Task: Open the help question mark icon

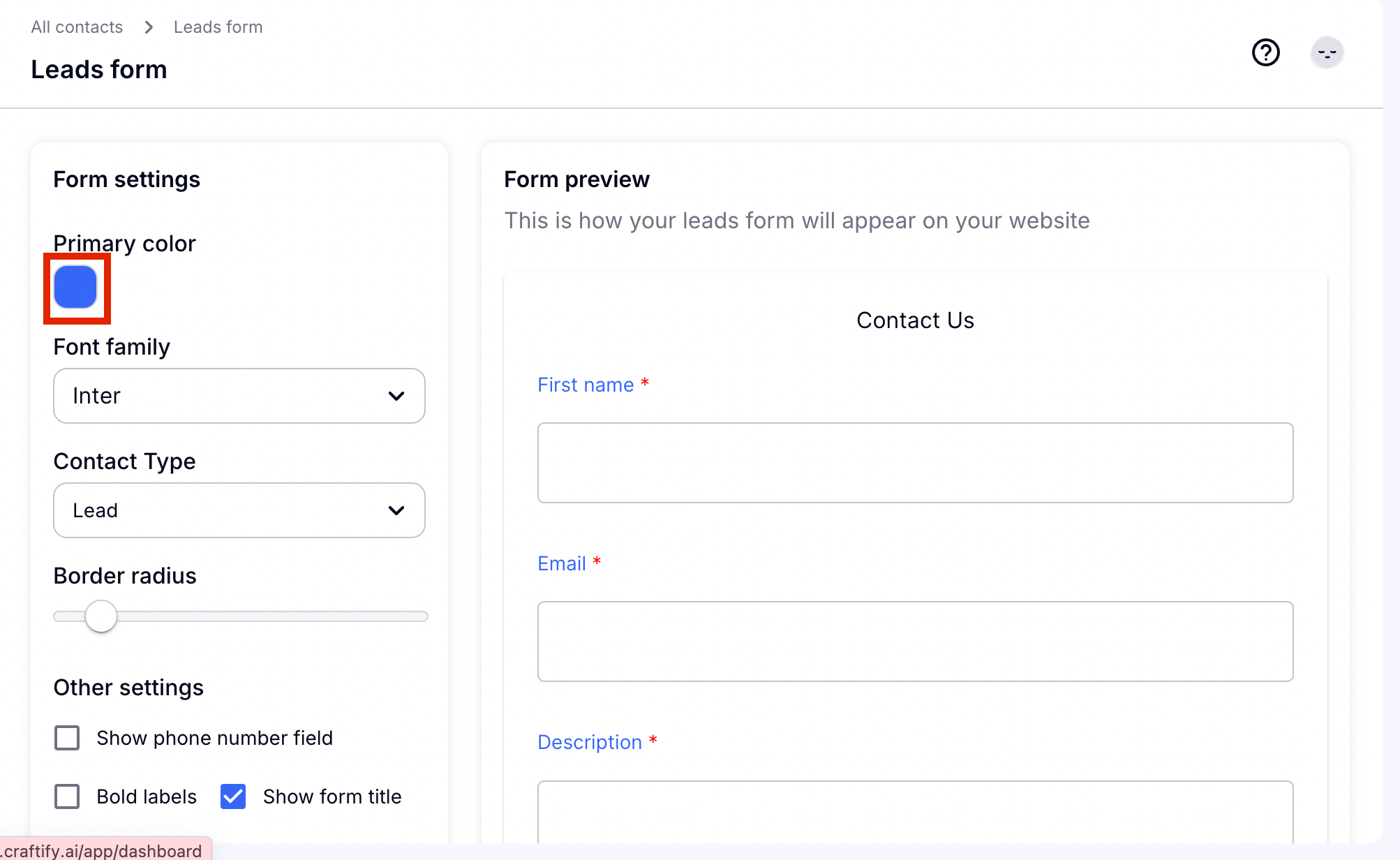Action: pos(1265,52)
